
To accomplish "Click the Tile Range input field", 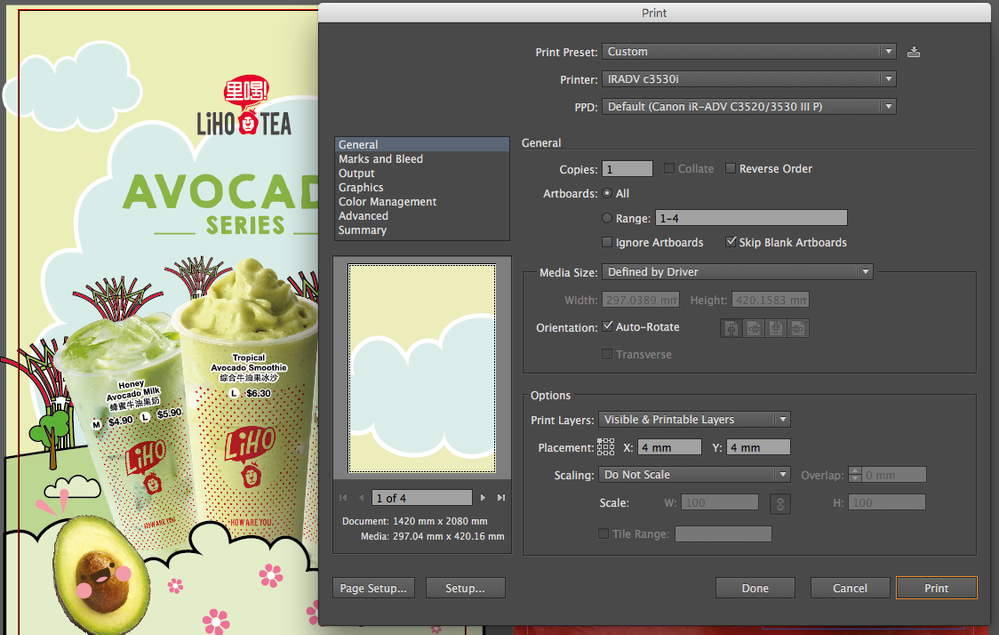I will click(x=723, y=534).
